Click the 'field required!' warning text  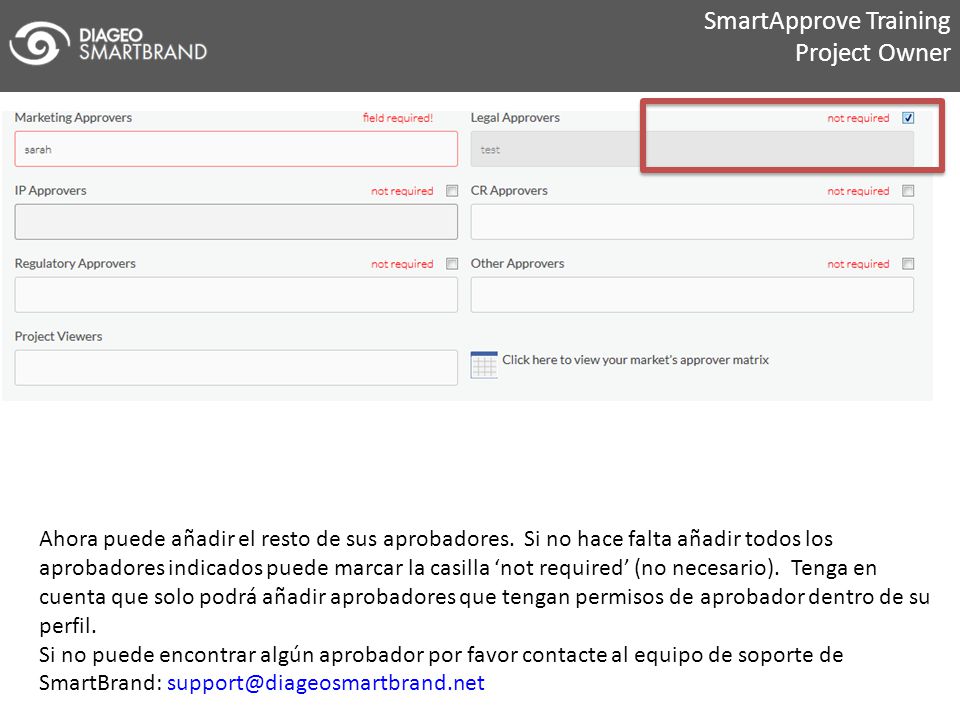pos(398,118)
